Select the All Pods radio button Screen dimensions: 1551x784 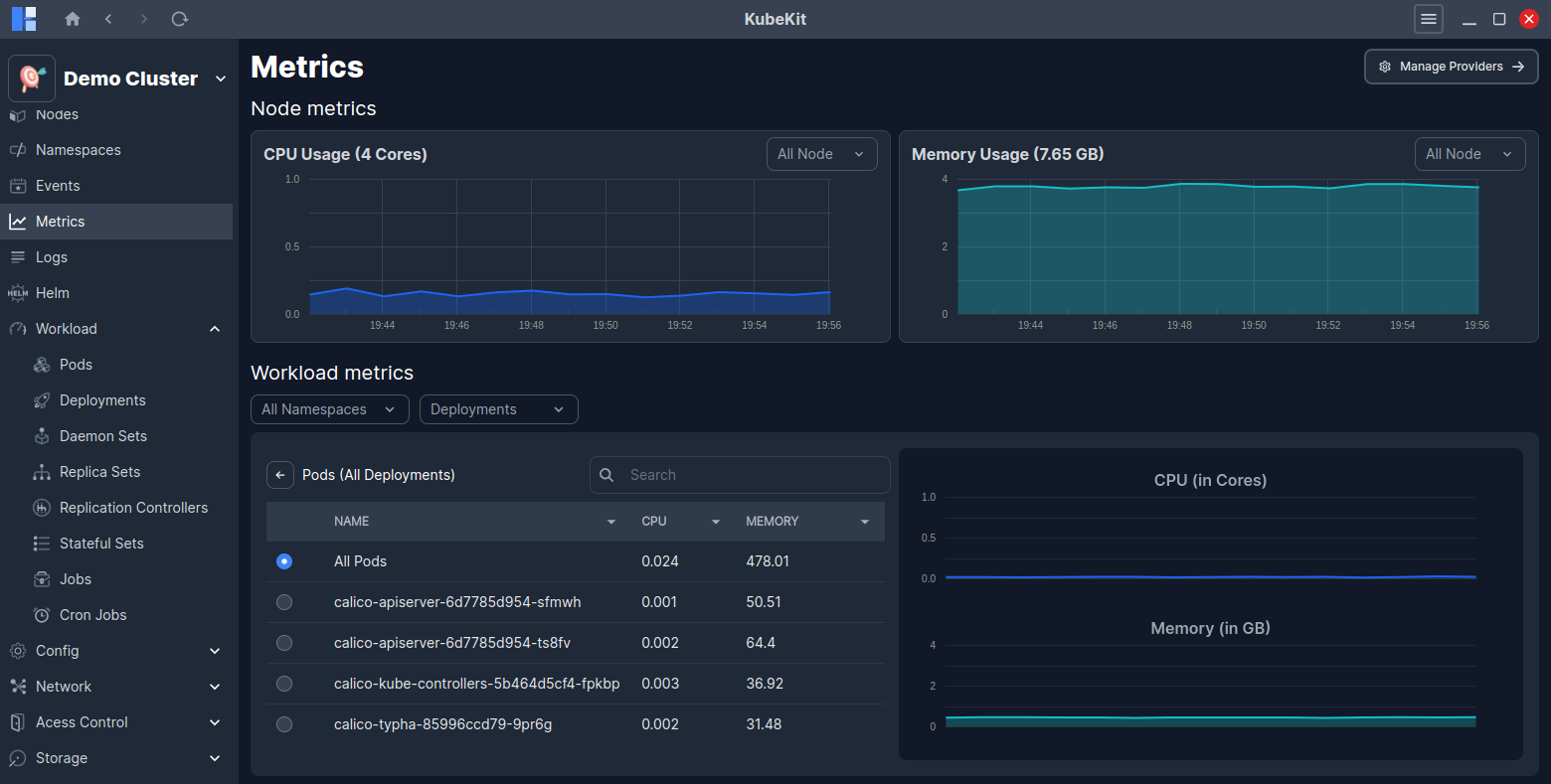[x=284, y=560]
